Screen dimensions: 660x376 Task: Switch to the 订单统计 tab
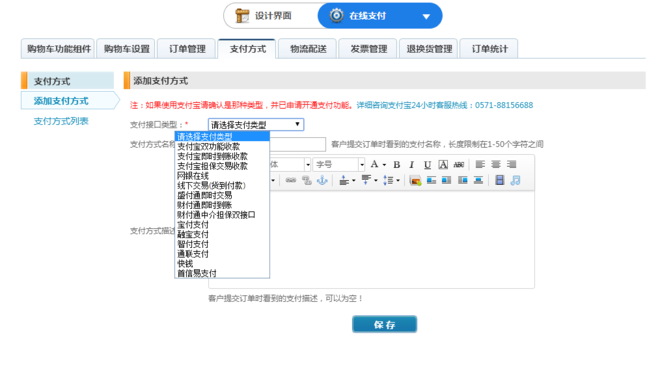click(490, 49)
